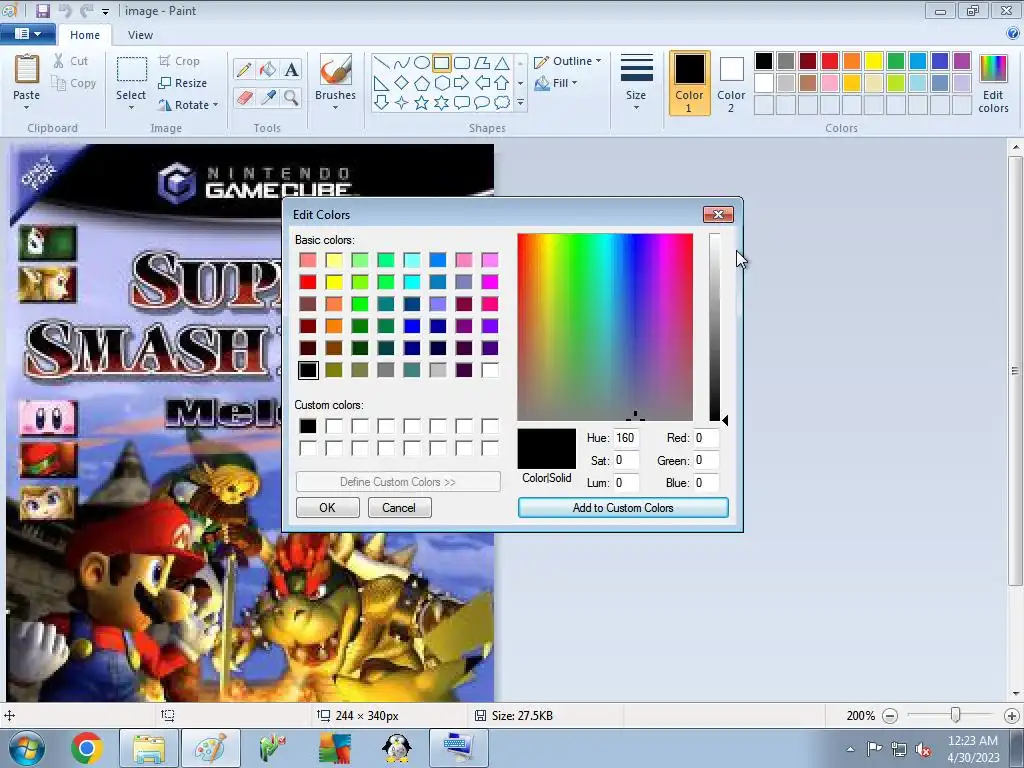Screen dimensions: 1024x768
Task: Click inside the Sat input field
Action: (x=625, y=460)
